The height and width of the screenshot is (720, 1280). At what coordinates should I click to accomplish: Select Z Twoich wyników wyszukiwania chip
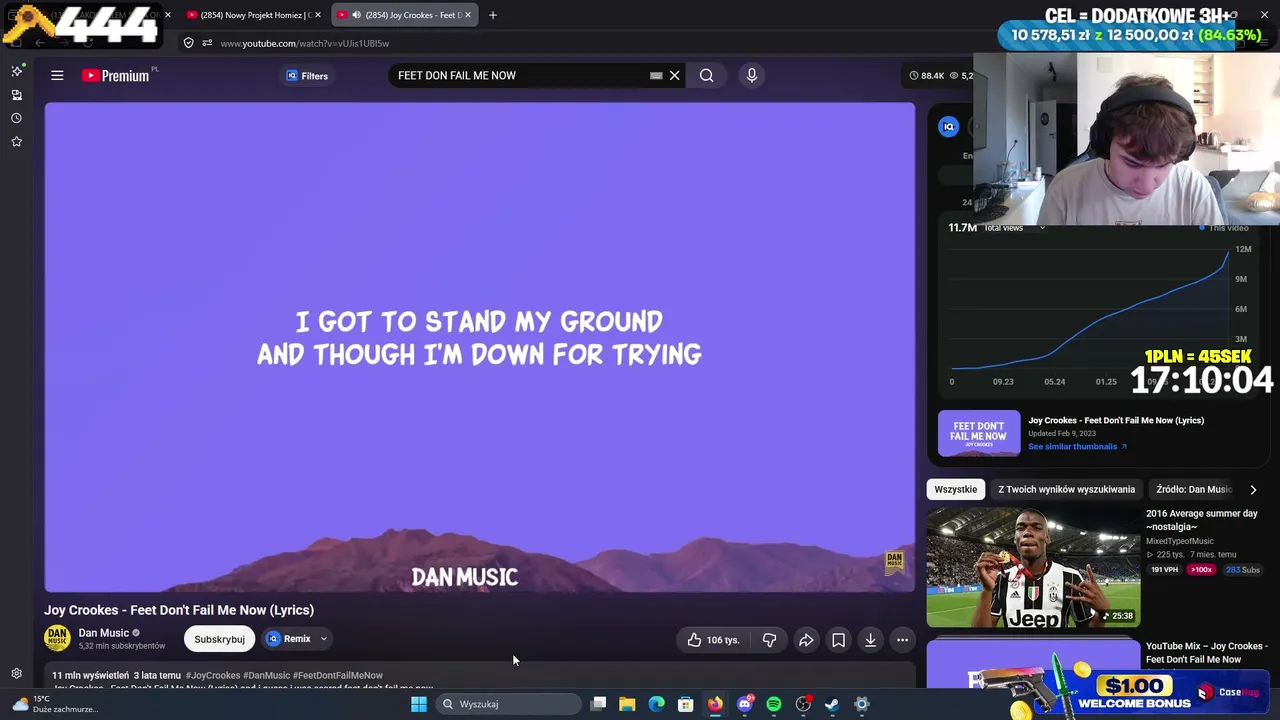tap(1066, 489)
